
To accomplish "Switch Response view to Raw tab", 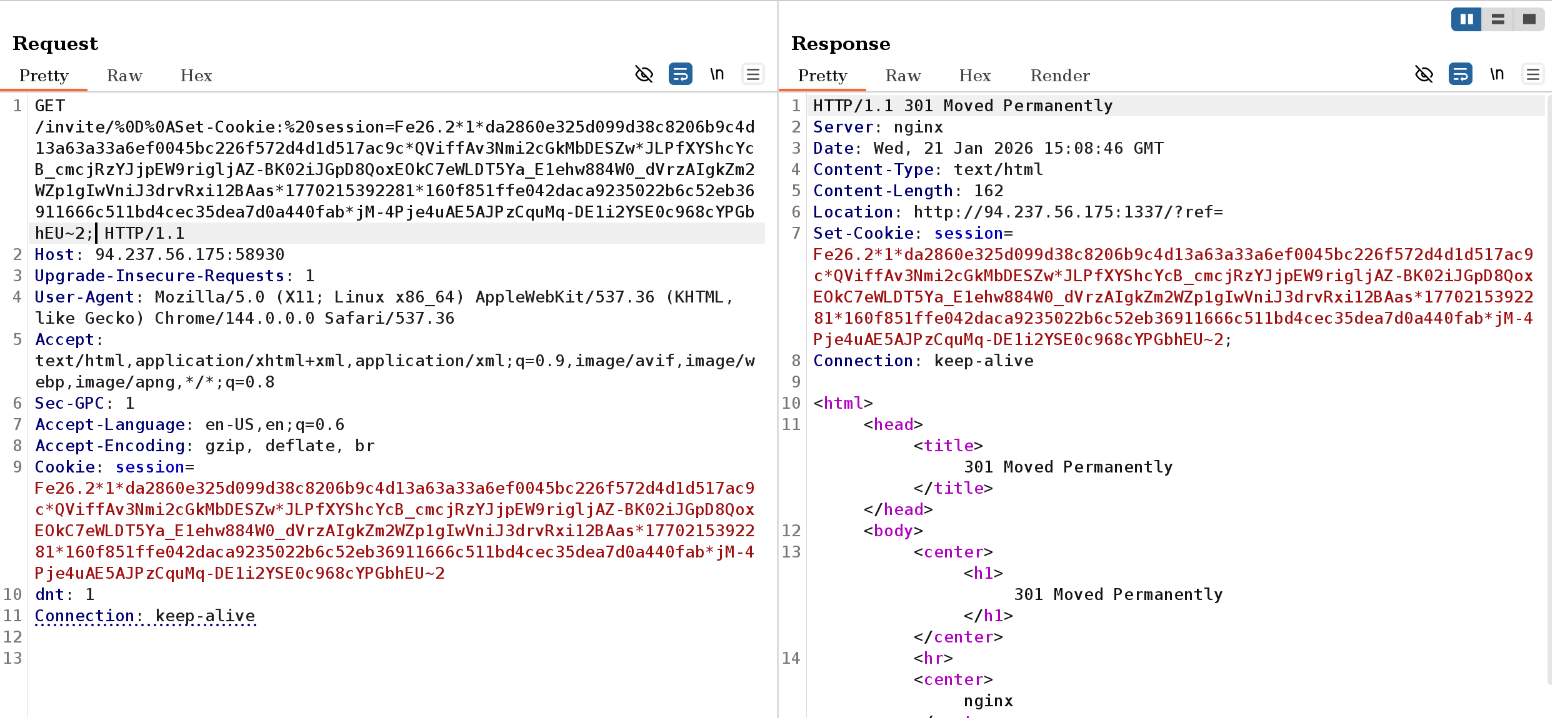I will [x=903, y=75].
